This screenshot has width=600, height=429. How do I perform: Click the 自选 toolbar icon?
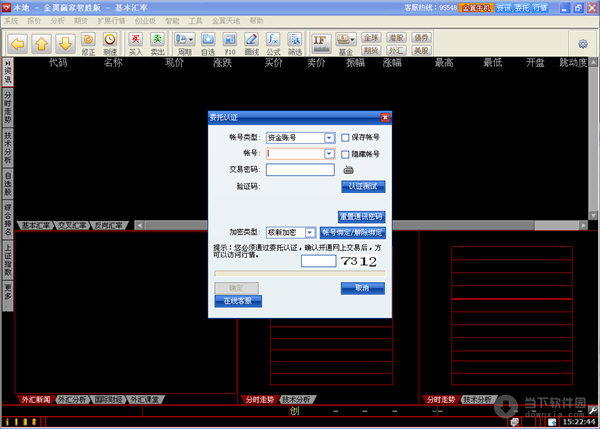coord(208,44)
